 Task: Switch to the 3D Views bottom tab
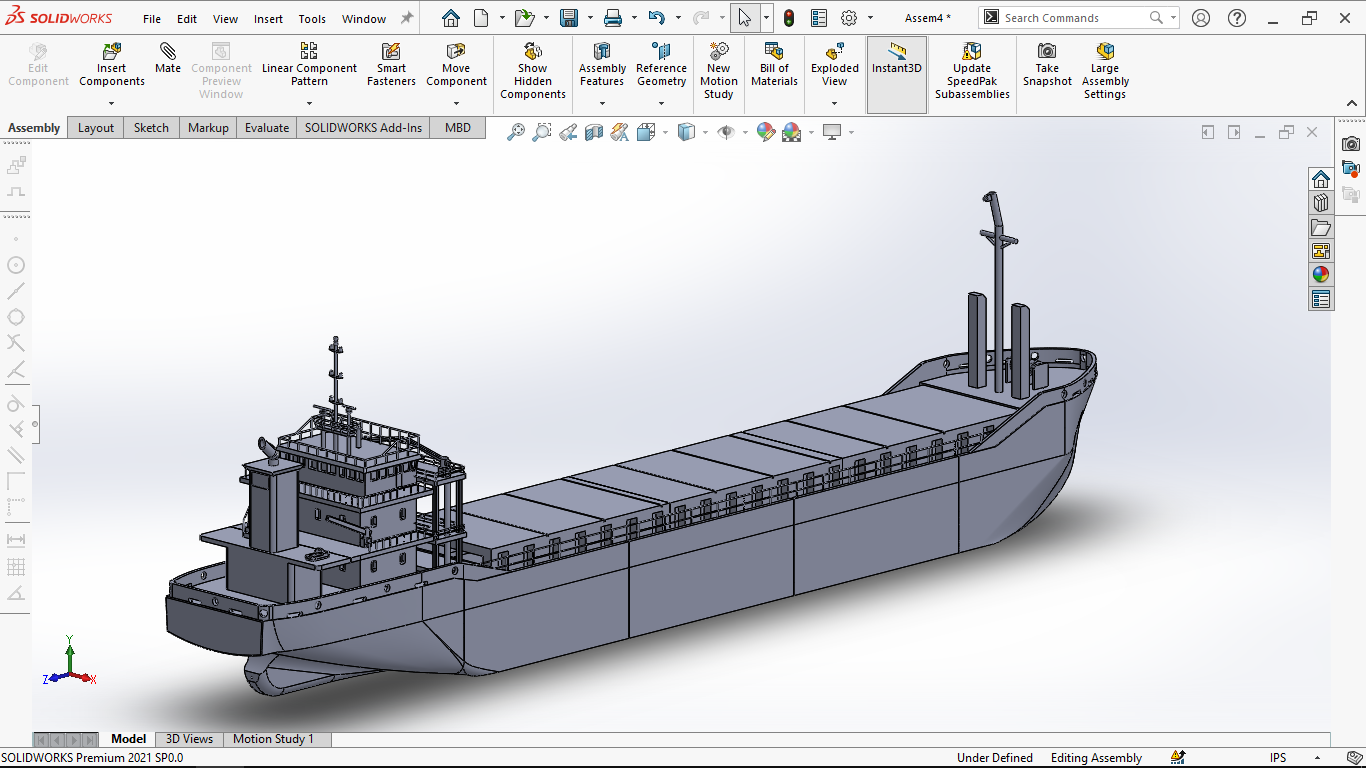click(x=189, y=739)
